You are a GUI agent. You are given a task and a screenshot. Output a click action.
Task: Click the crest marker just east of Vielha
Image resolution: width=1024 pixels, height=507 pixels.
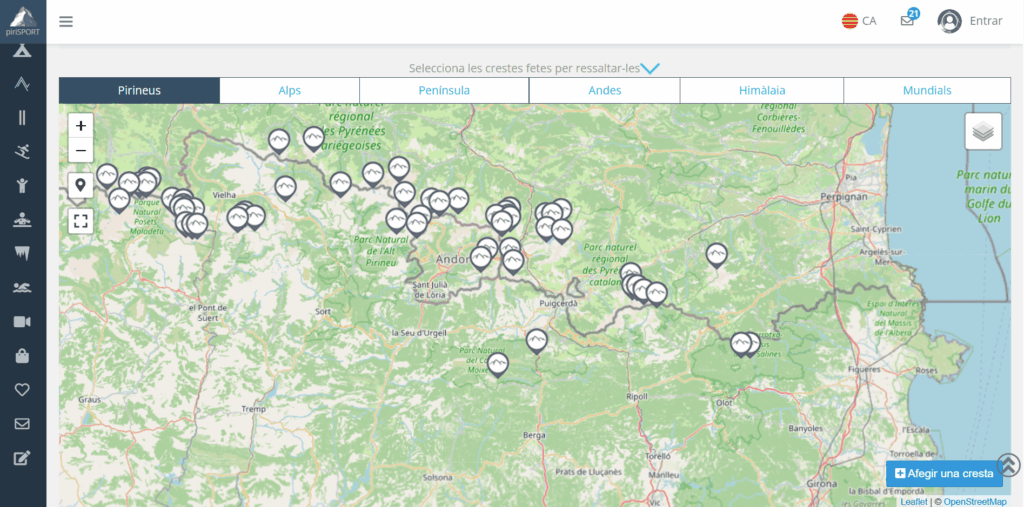pyautogui.click(x=285, y=188)
